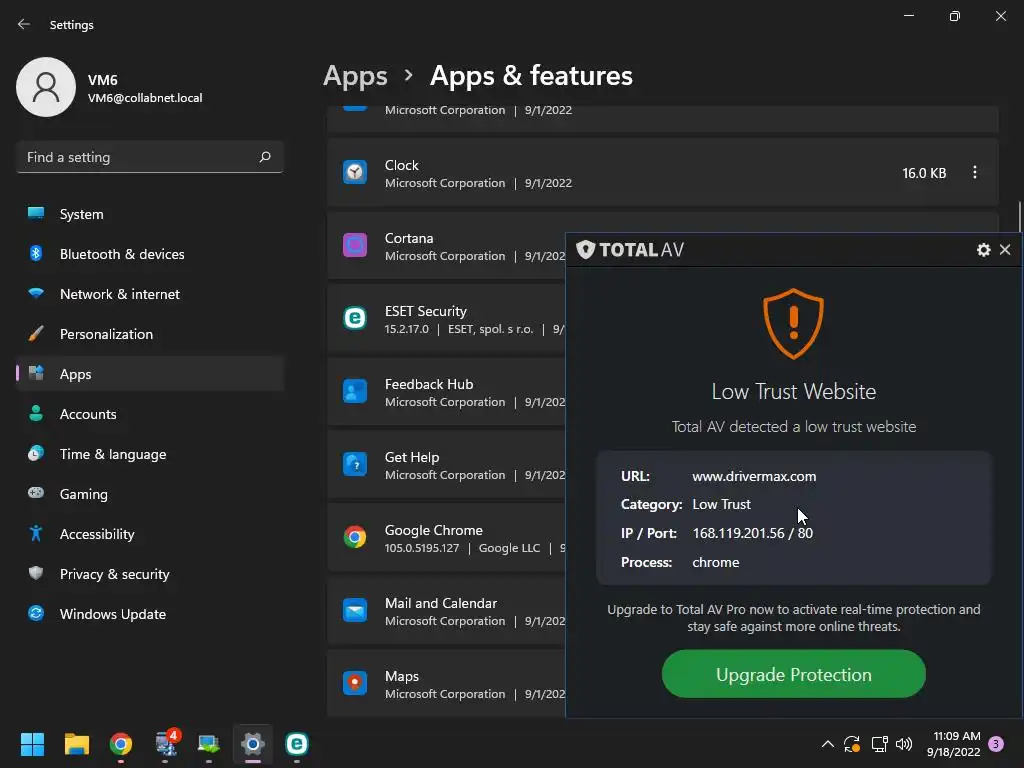Click the URL www.drivermax.com text

coord(754,476)
